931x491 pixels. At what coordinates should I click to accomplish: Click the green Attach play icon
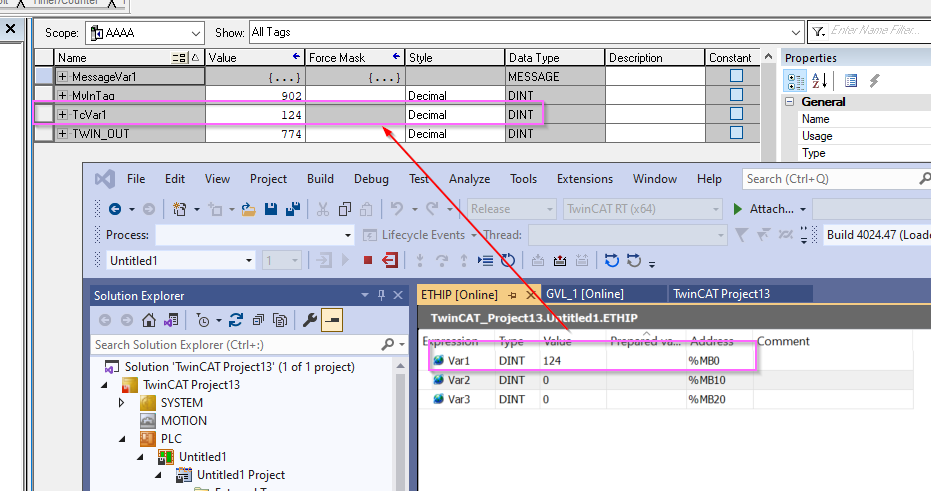737,209
